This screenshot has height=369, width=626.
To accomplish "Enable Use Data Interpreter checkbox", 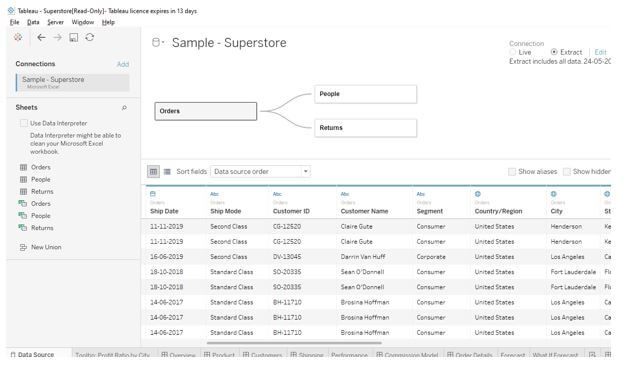I will [x=24, y=123].
